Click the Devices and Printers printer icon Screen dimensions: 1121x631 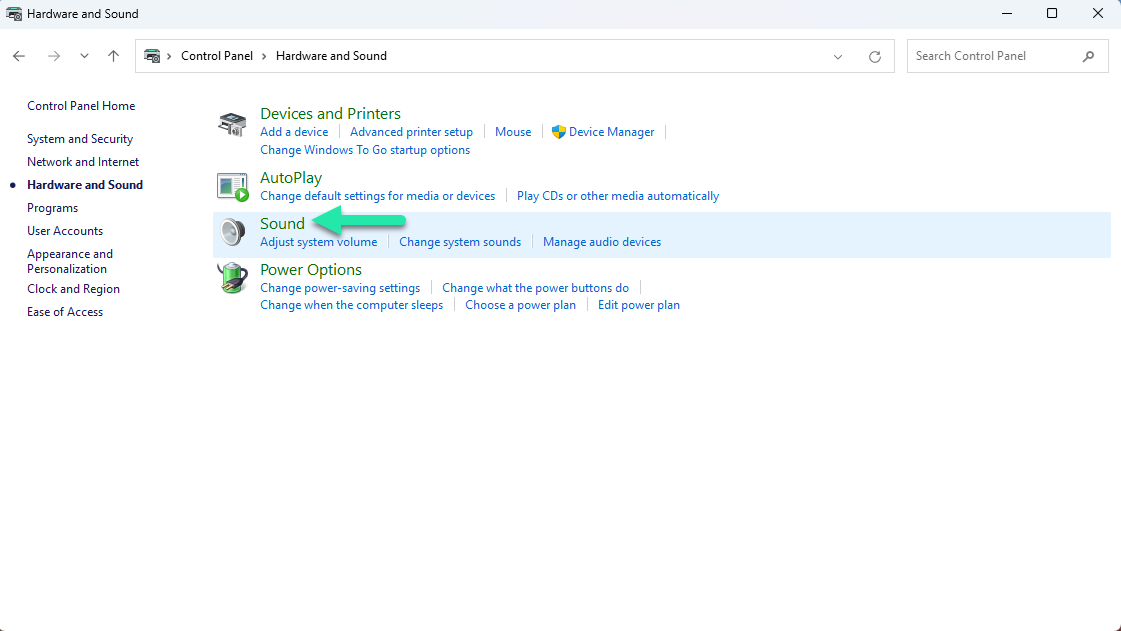(231, 122)
